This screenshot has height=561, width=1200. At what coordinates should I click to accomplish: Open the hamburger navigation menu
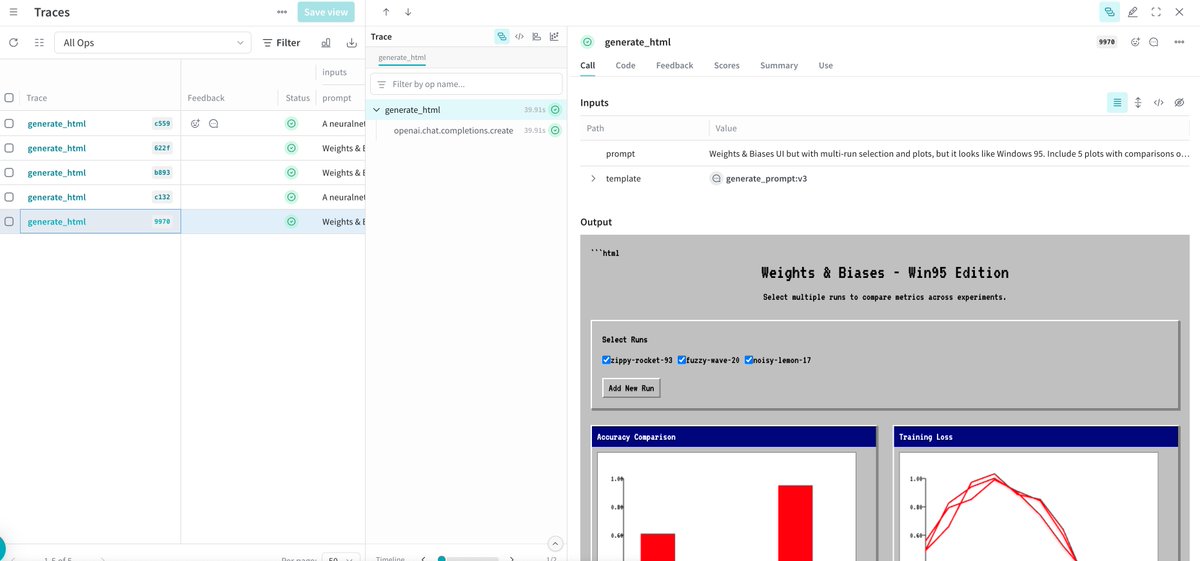14,12
